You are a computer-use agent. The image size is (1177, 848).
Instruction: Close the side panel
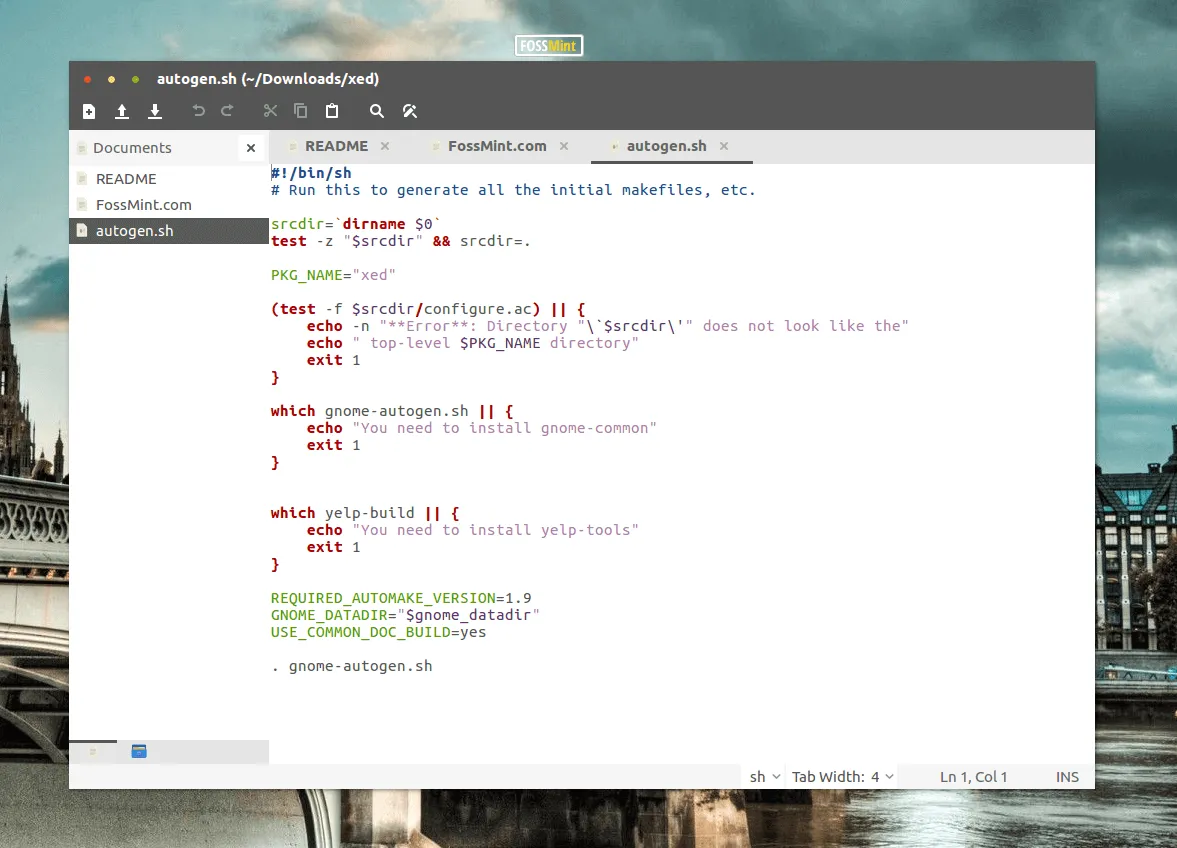point(250,146)
